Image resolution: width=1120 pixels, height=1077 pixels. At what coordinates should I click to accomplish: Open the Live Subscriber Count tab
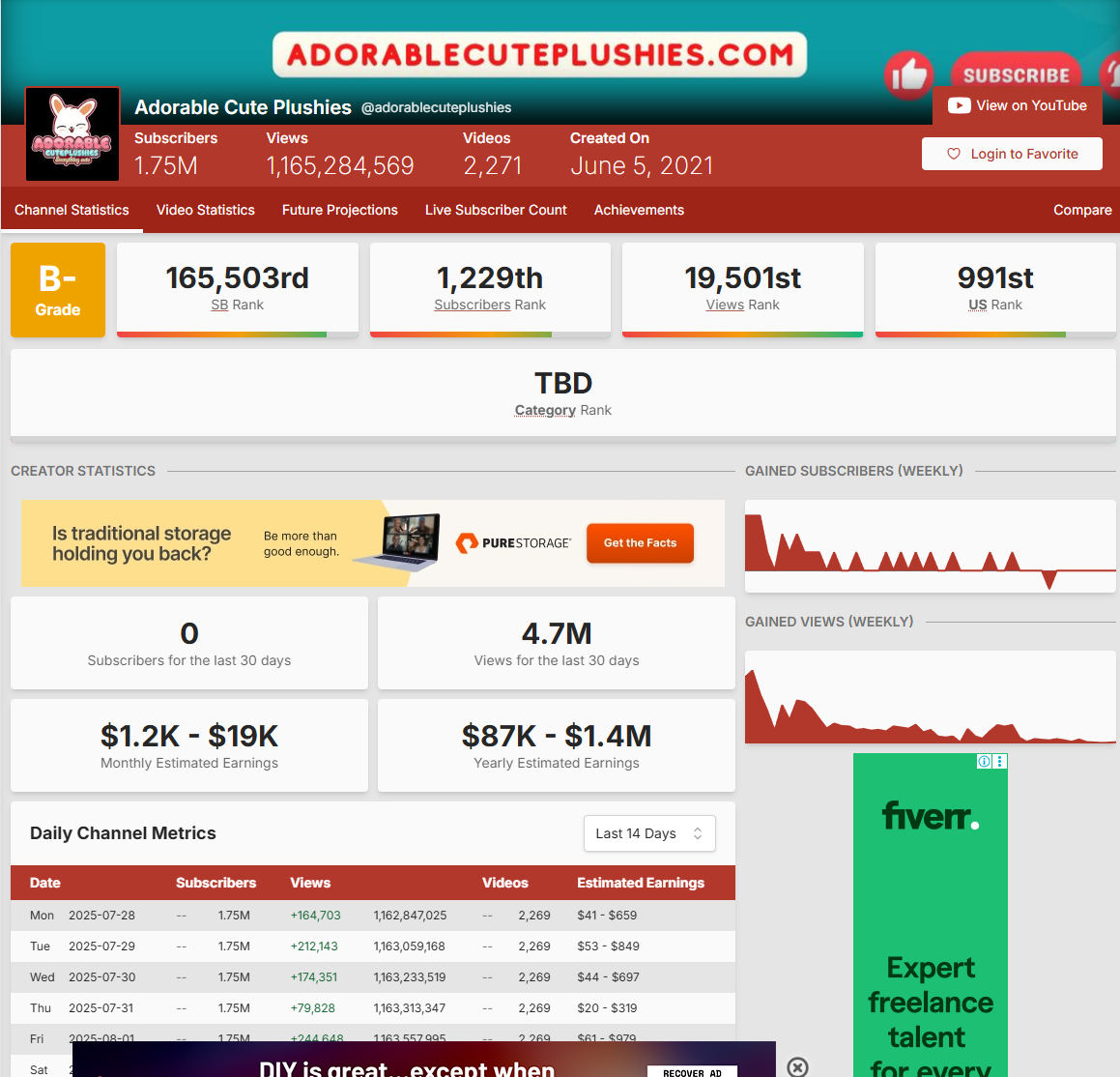coord(496,210)
